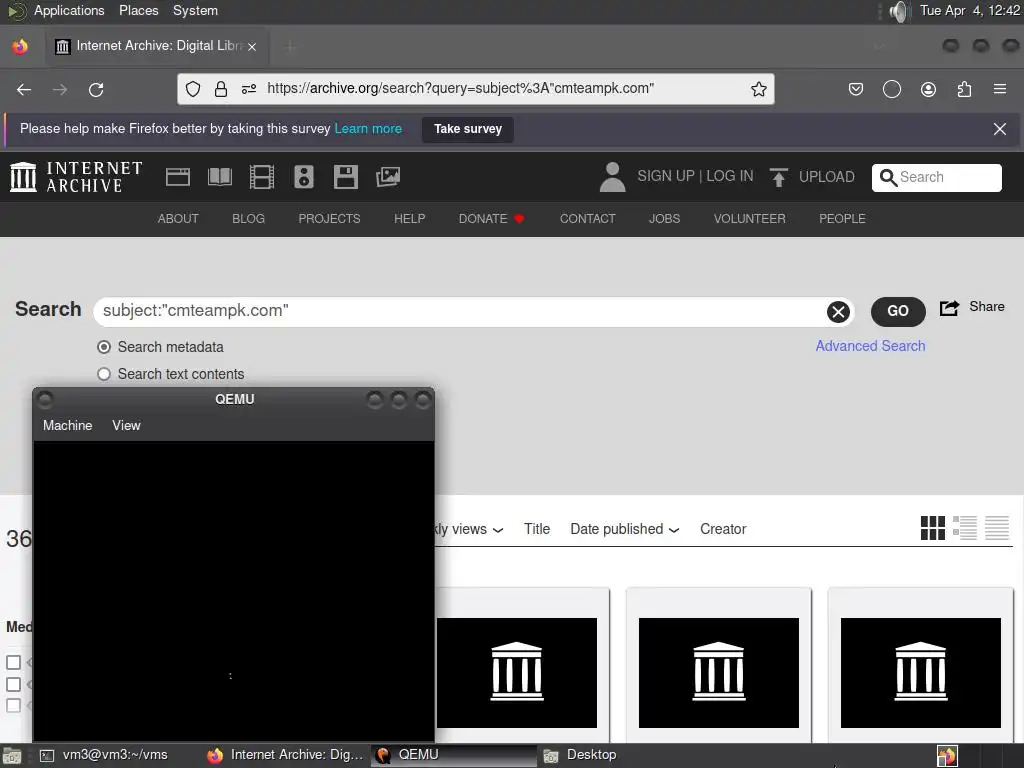Open the JOBS nav link
Viewport: 1024px width, 768px height.
click(x=664, y=219)
